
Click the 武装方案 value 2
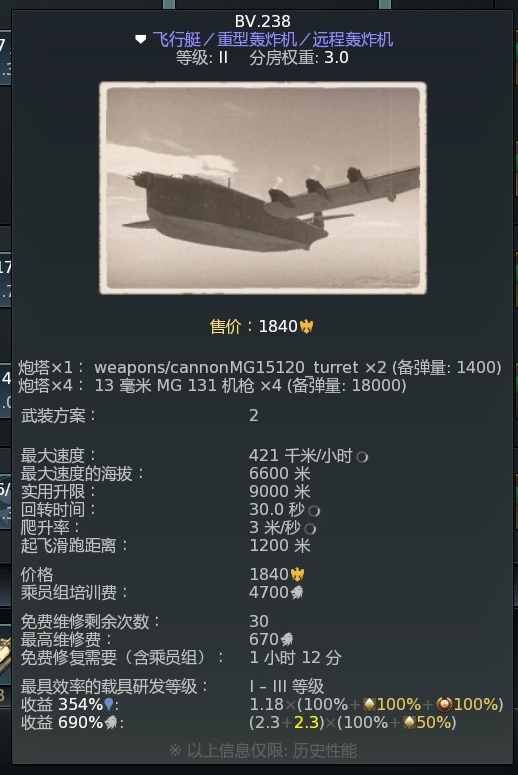[254, 415]
